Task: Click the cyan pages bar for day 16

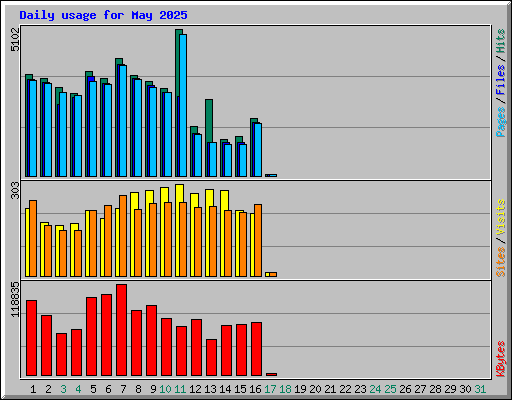Action: click(x=258, y=150)
